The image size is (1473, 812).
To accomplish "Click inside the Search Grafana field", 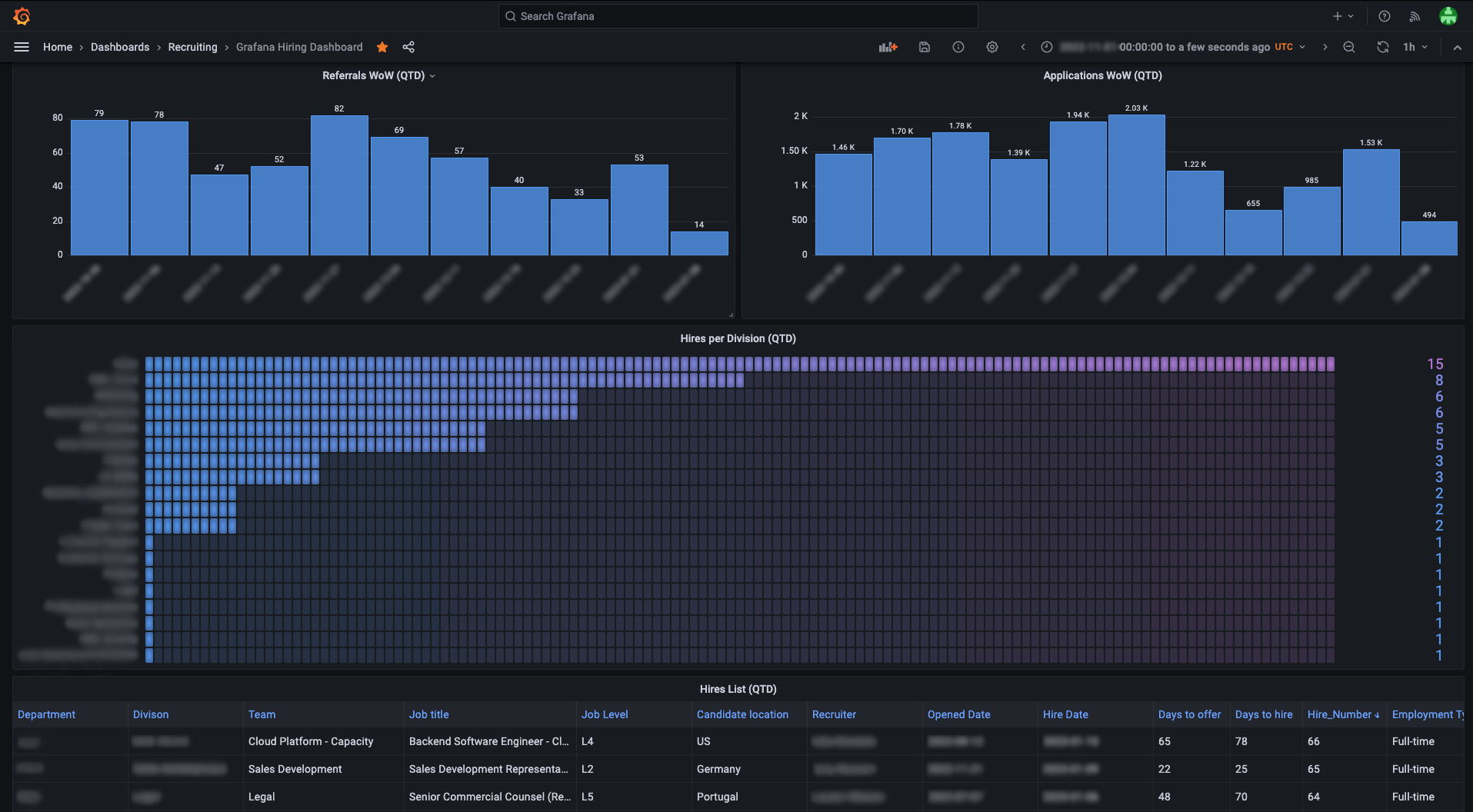I will 738,16.
